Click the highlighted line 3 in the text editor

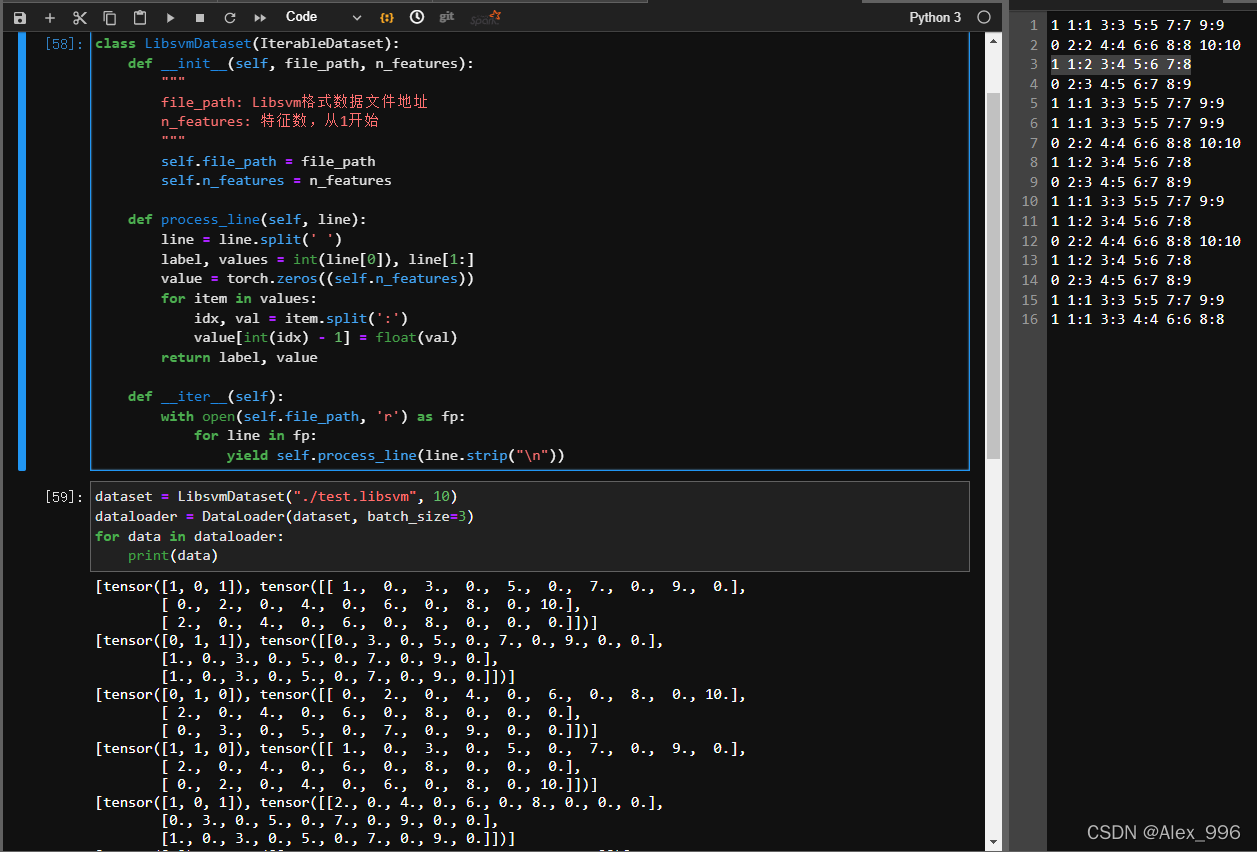(x=1121, y=64)
